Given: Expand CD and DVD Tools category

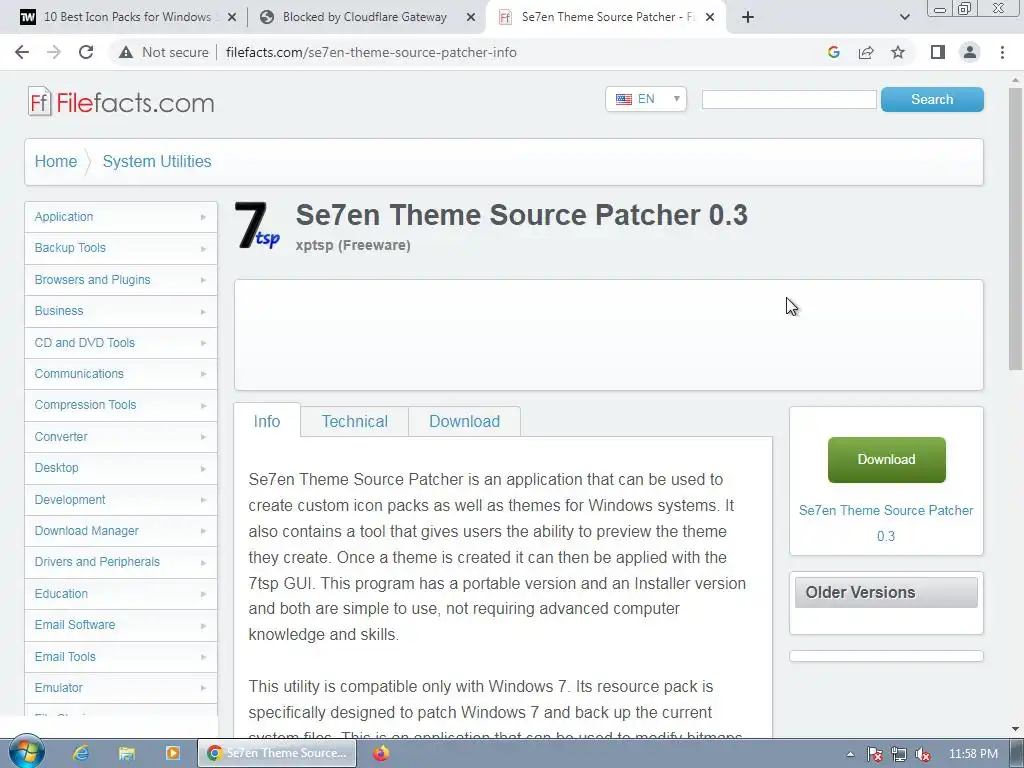Looking at the screenshot, I should 121,342.
